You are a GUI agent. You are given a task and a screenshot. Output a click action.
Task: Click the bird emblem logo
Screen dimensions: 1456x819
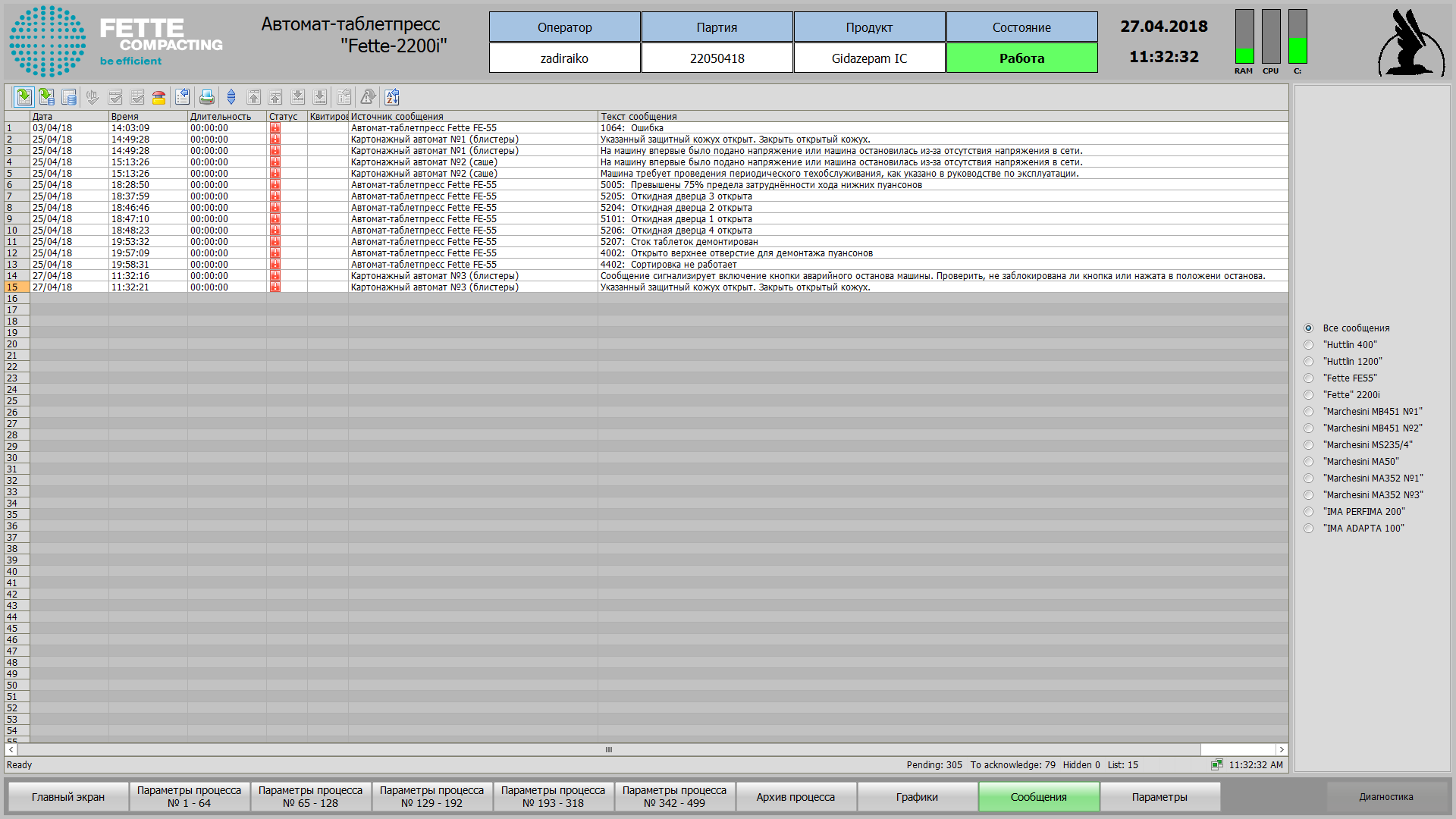tap(1410, 42)
